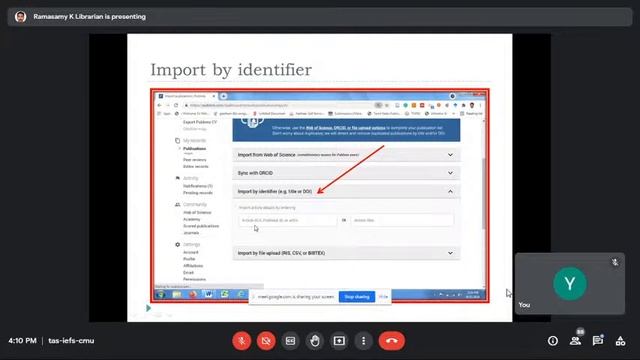Image resolution: width=640 pixels, height=360 pixels.
Task: Open Publications in the Publons sidebar
Action: 194,149
